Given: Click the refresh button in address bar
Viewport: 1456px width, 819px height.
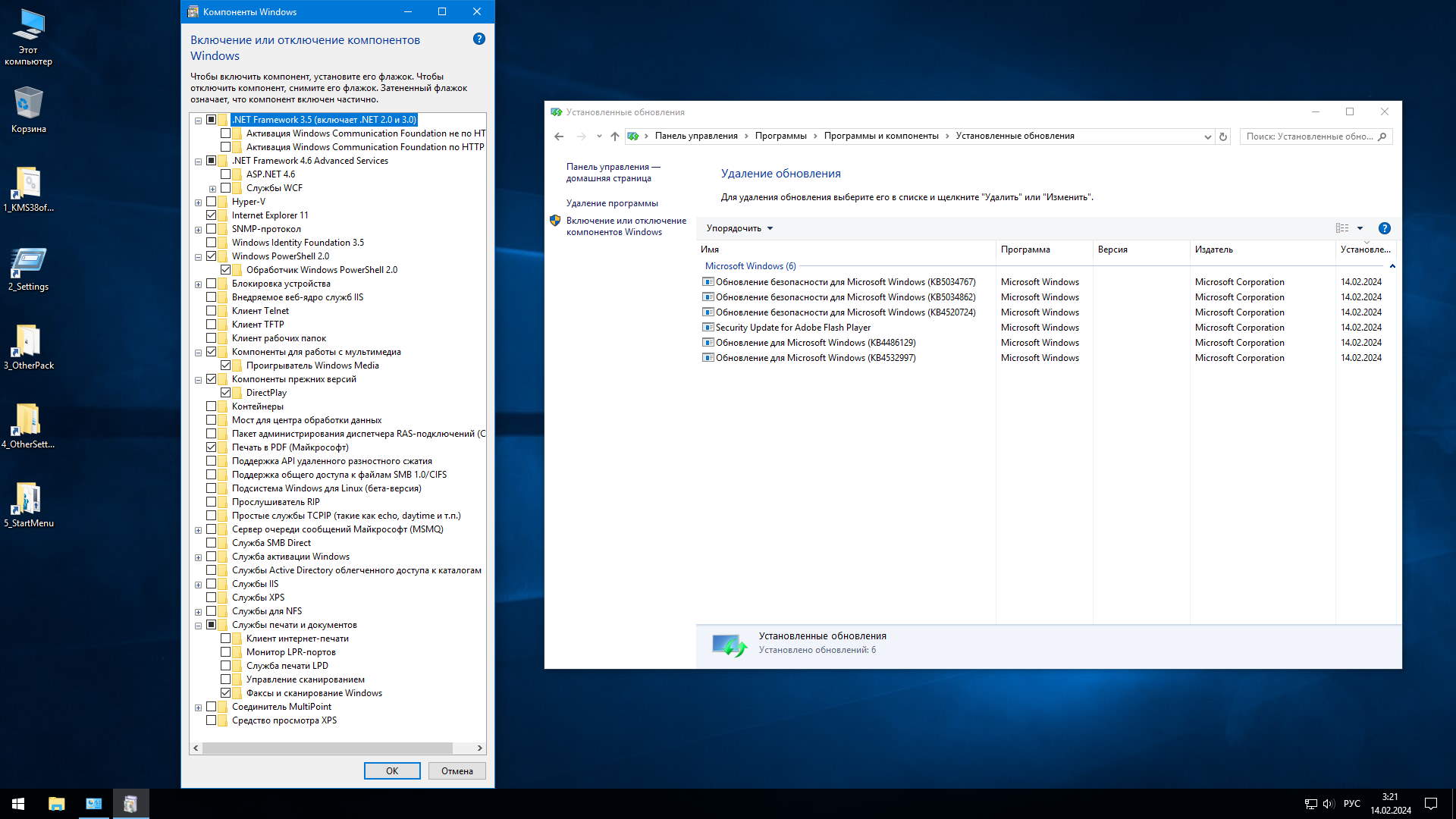Looking at the screenshot, I should 1222,136.
